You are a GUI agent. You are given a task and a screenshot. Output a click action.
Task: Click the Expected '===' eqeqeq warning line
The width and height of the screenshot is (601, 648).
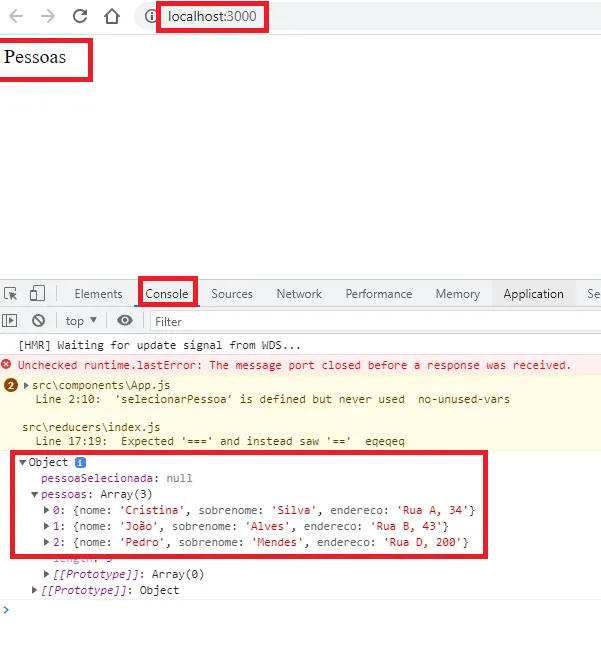(220, 441)
